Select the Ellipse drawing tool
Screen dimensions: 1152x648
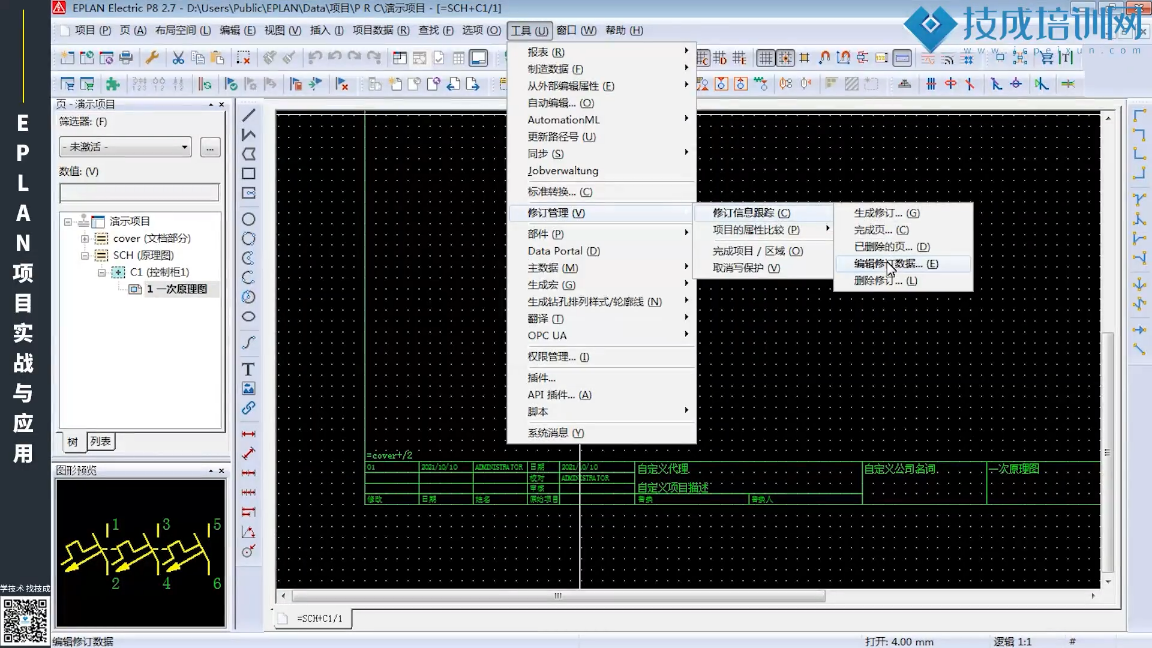point(249,317)
